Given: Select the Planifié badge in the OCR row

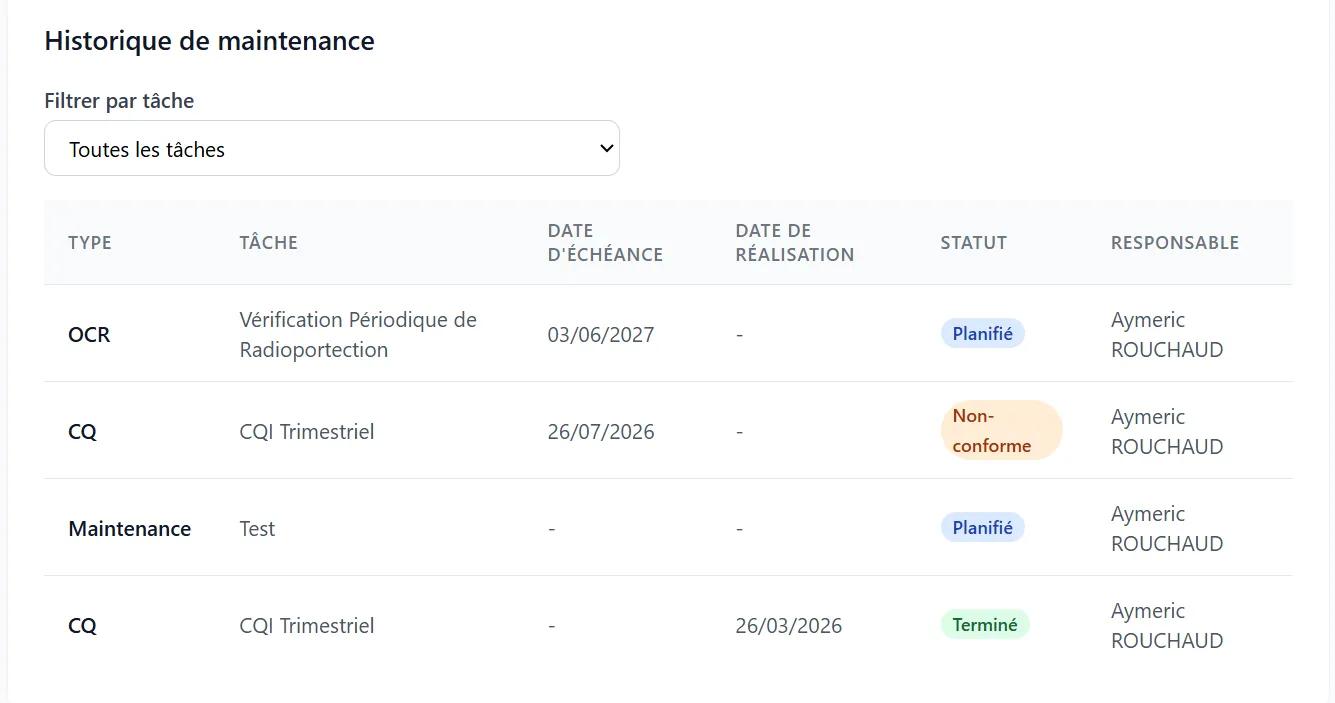Looking at the screenshot, I should (983, 334).
